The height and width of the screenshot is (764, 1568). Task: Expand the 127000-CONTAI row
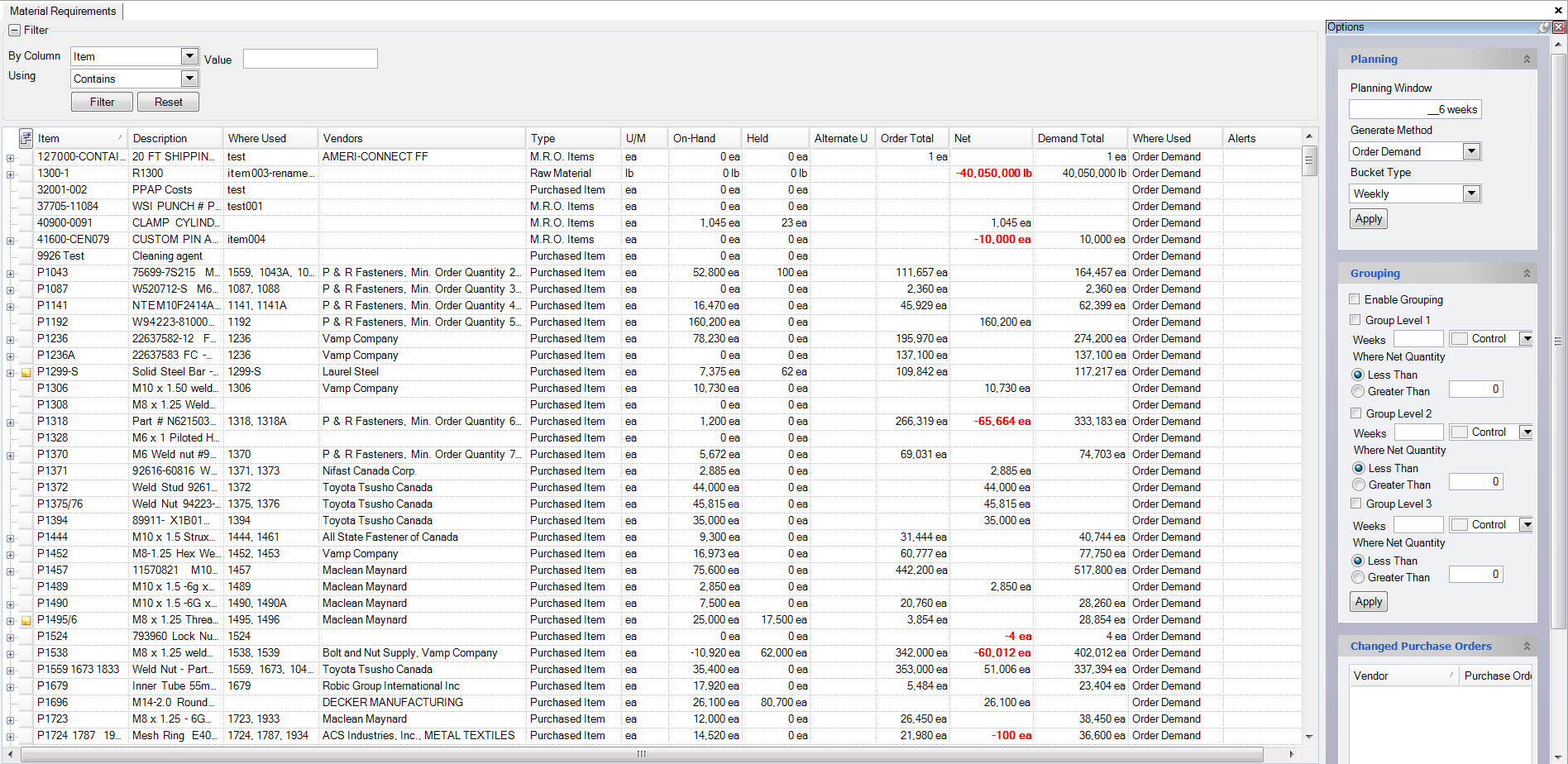(11, 157)
